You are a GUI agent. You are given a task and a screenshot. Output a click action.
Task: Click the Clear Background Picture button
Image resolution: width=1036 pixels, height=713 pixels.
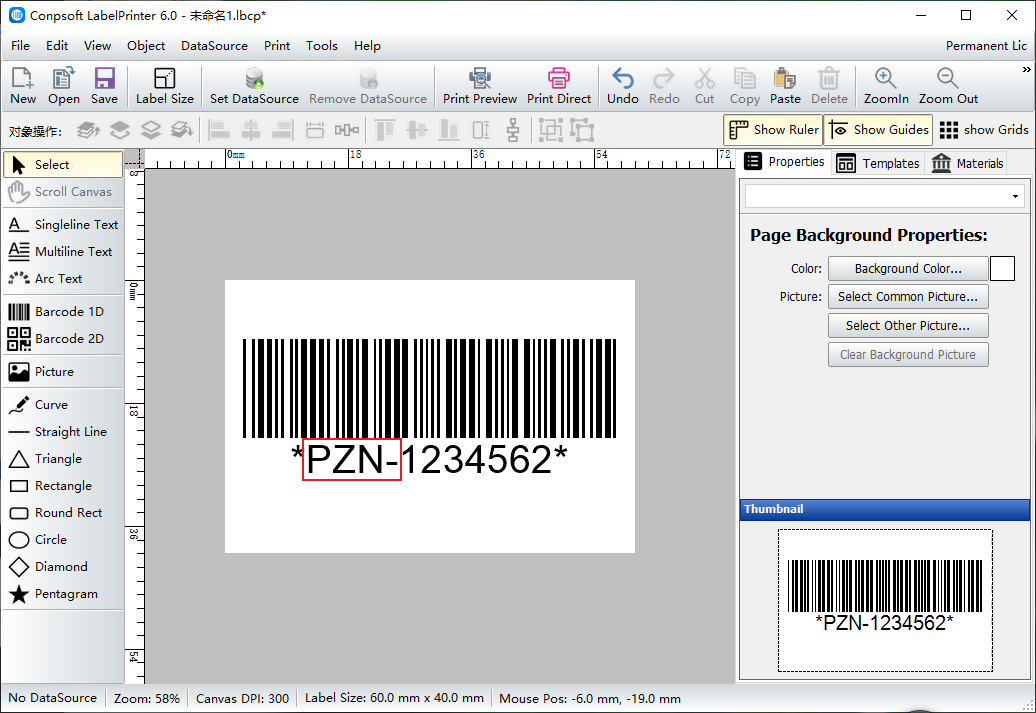(908, 355)
